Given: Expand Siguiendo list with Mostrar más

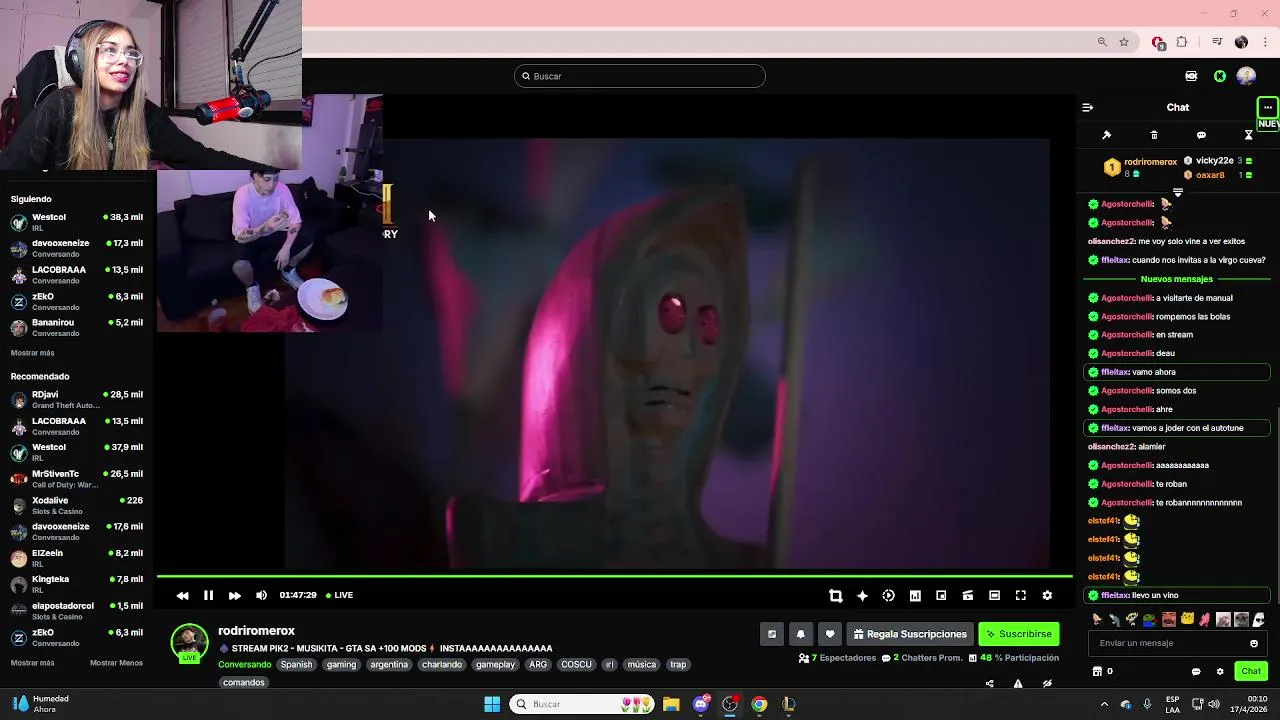Looking at the screenshot, I should pyautogui.click(x=32, y=353).
